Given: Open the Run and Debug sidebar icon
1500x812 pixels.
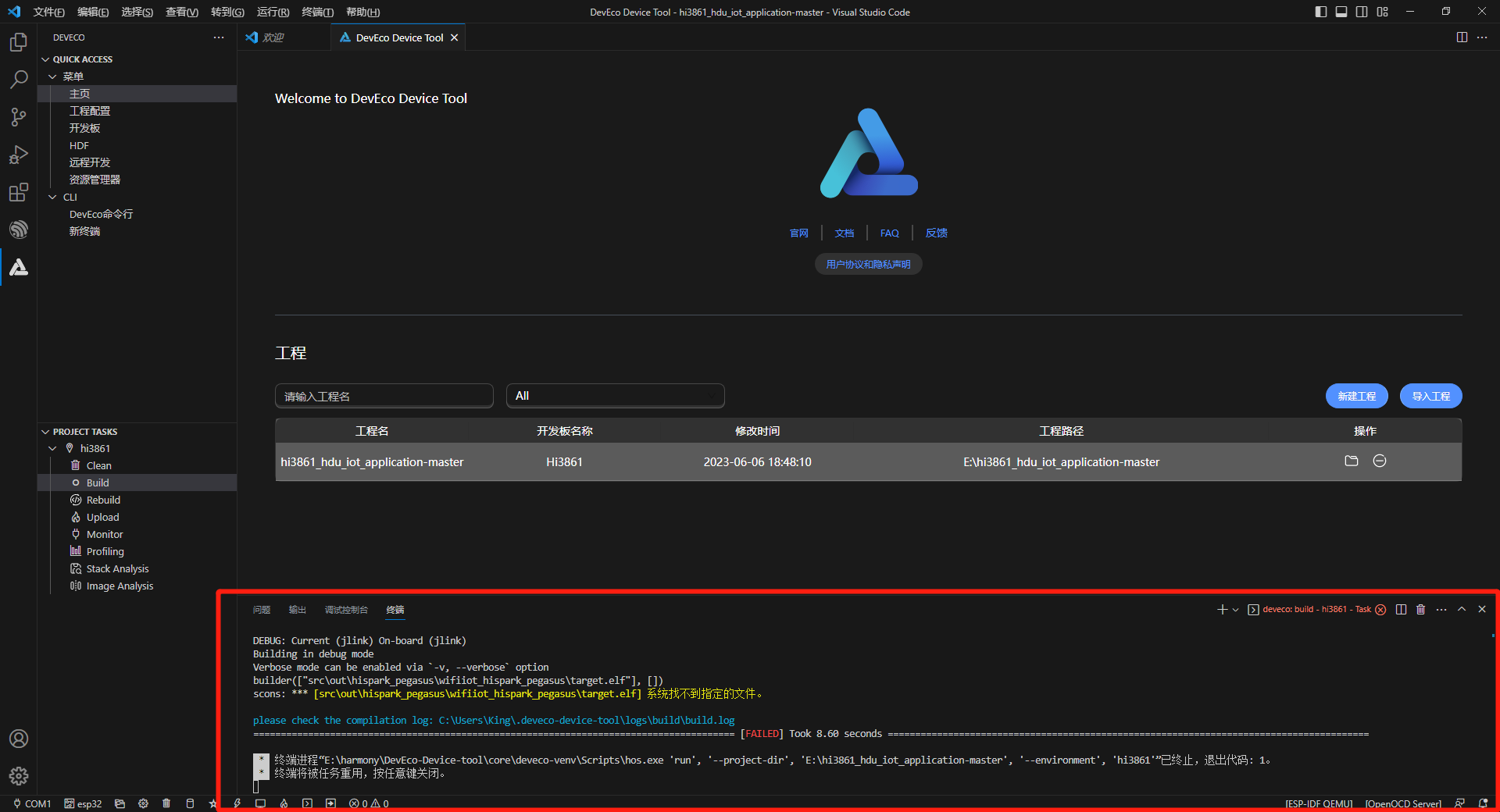Looking at the screenshot, I should [18, 155].
